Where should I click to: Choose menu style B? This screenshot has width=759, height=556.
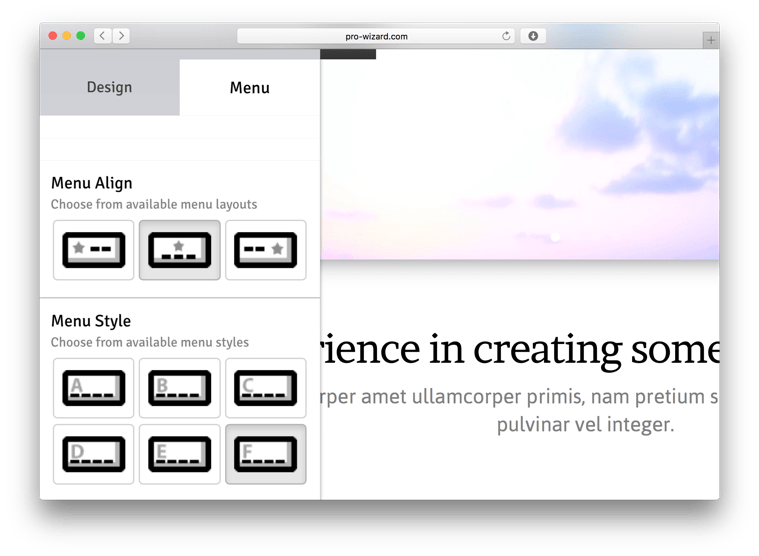pos(180,388)
